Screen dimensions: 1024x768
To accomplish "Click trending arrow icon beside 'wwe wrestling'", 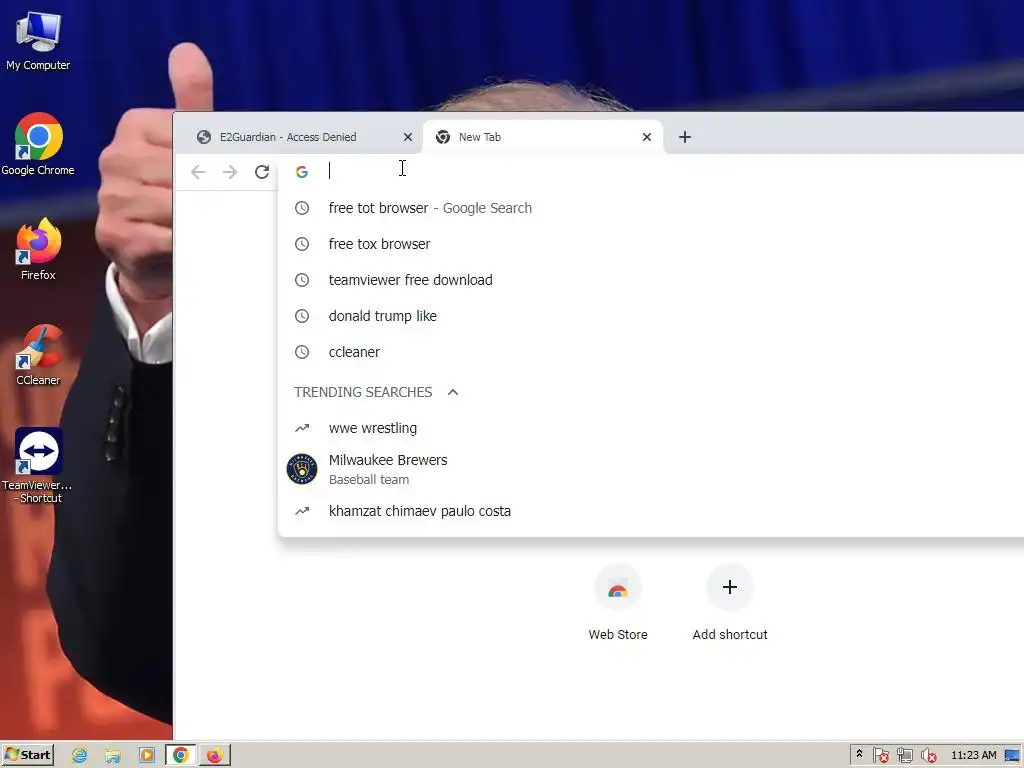I will pyautogui.click(x=302, y=428).
